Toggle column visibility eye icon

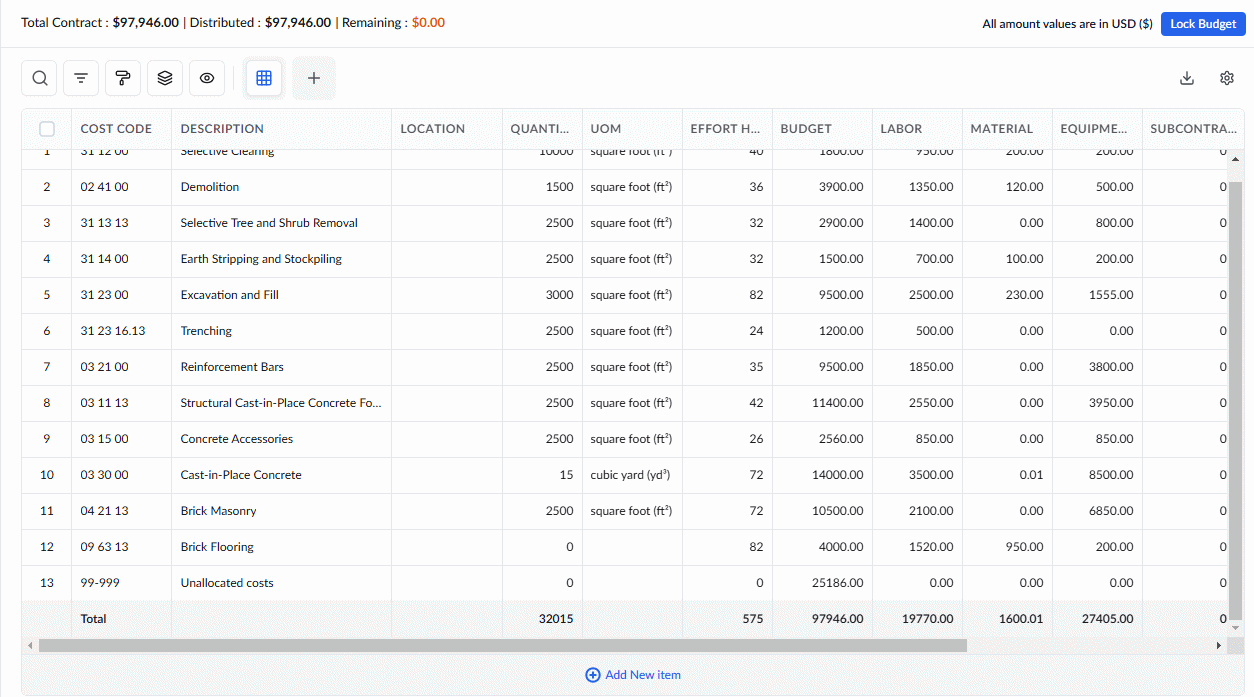[207, 78]
